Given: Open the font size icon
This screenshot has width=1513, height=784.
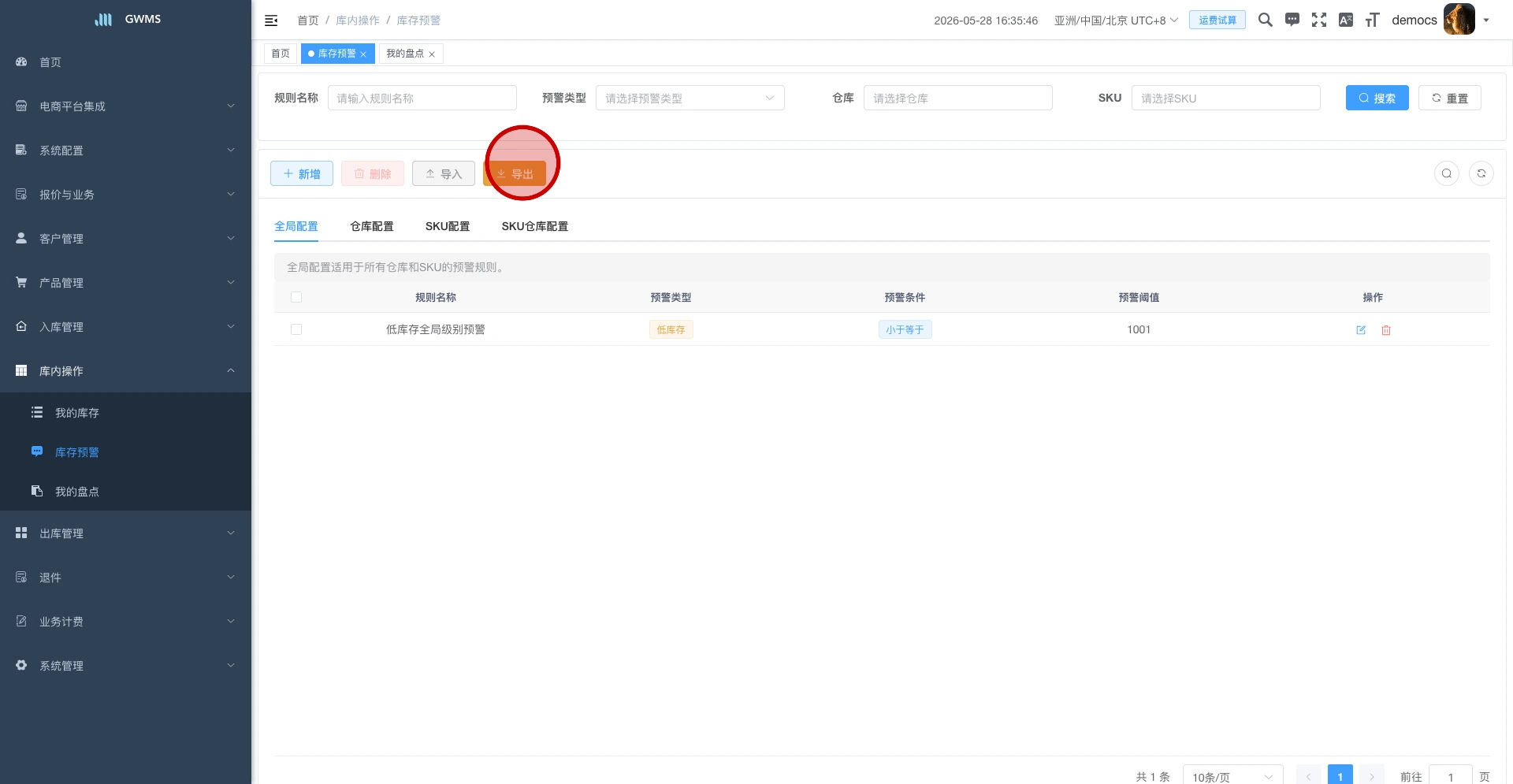Looking at the screenshot, I should pyautogui.click(x=1372, y=20).
